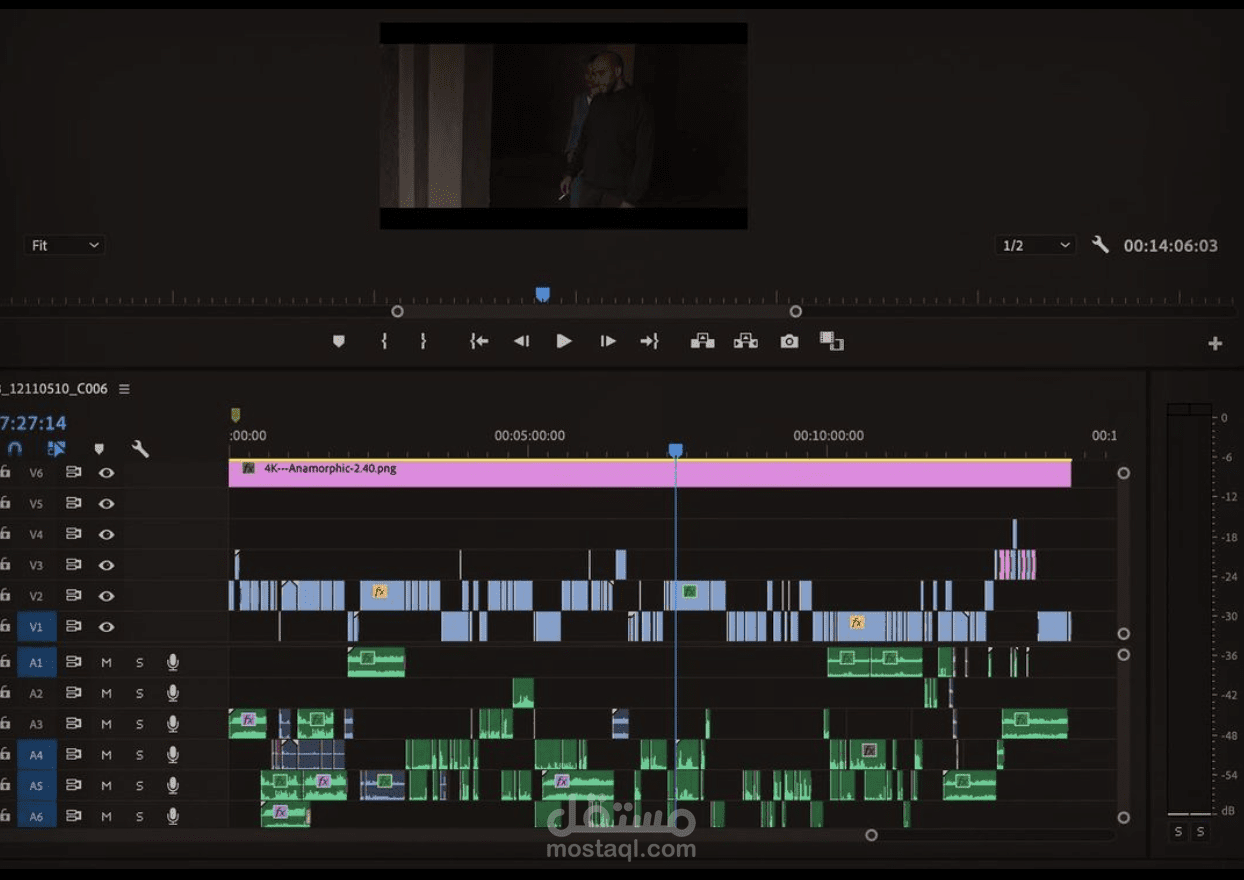This screenshot has height=880, width=1244.
Task: Toggle the timeline snap magnet
Action: [x=14, y=449]
